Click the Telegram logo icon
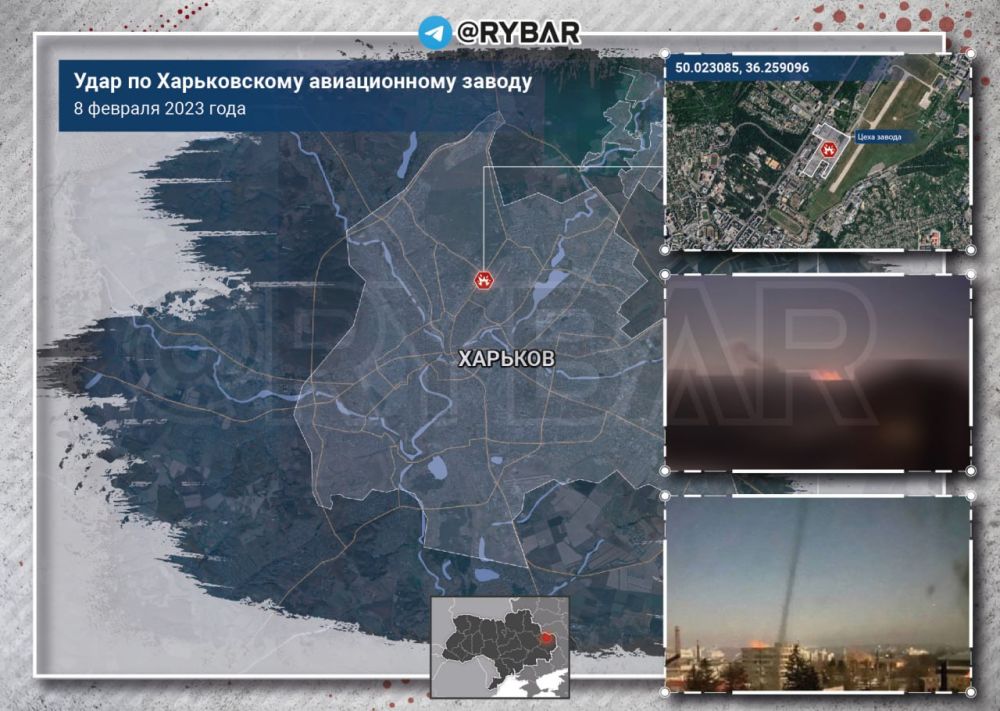 pyautogui.click(x=434, y=32)
